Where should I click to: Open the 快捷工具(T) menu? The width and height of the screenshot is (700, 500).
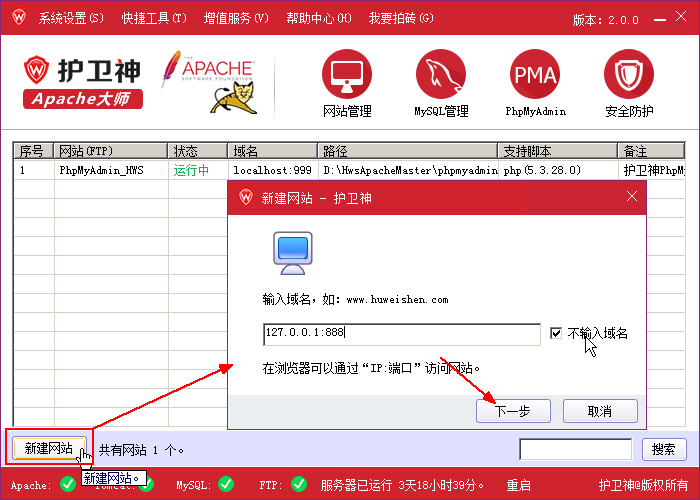[154, 18]
